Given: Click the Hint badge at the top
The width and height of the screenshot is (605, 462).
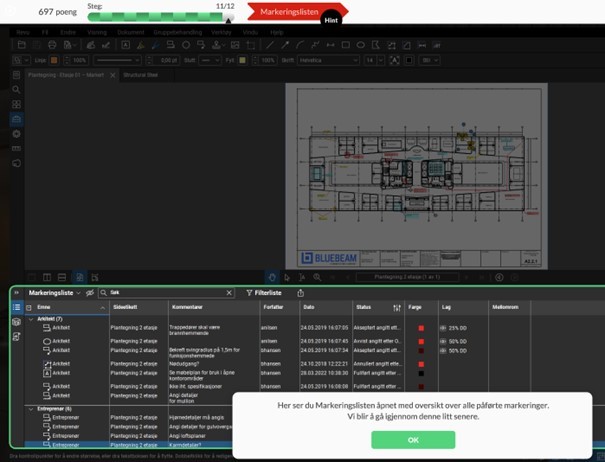Looking at the screenshot, I should coord(330,19).
